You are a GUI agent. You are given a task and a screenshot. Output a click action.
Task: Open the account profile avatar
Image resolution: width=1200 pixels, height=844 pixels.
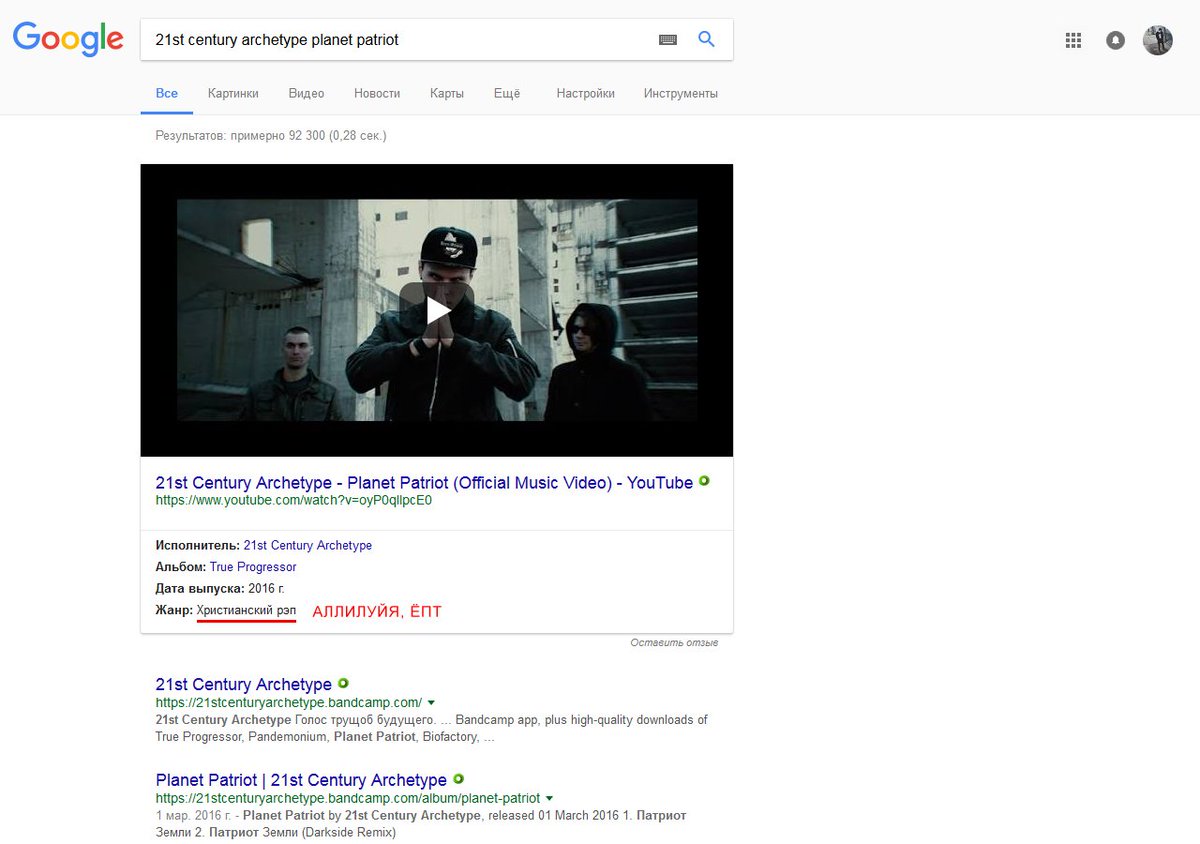[x=1158, y=40]
